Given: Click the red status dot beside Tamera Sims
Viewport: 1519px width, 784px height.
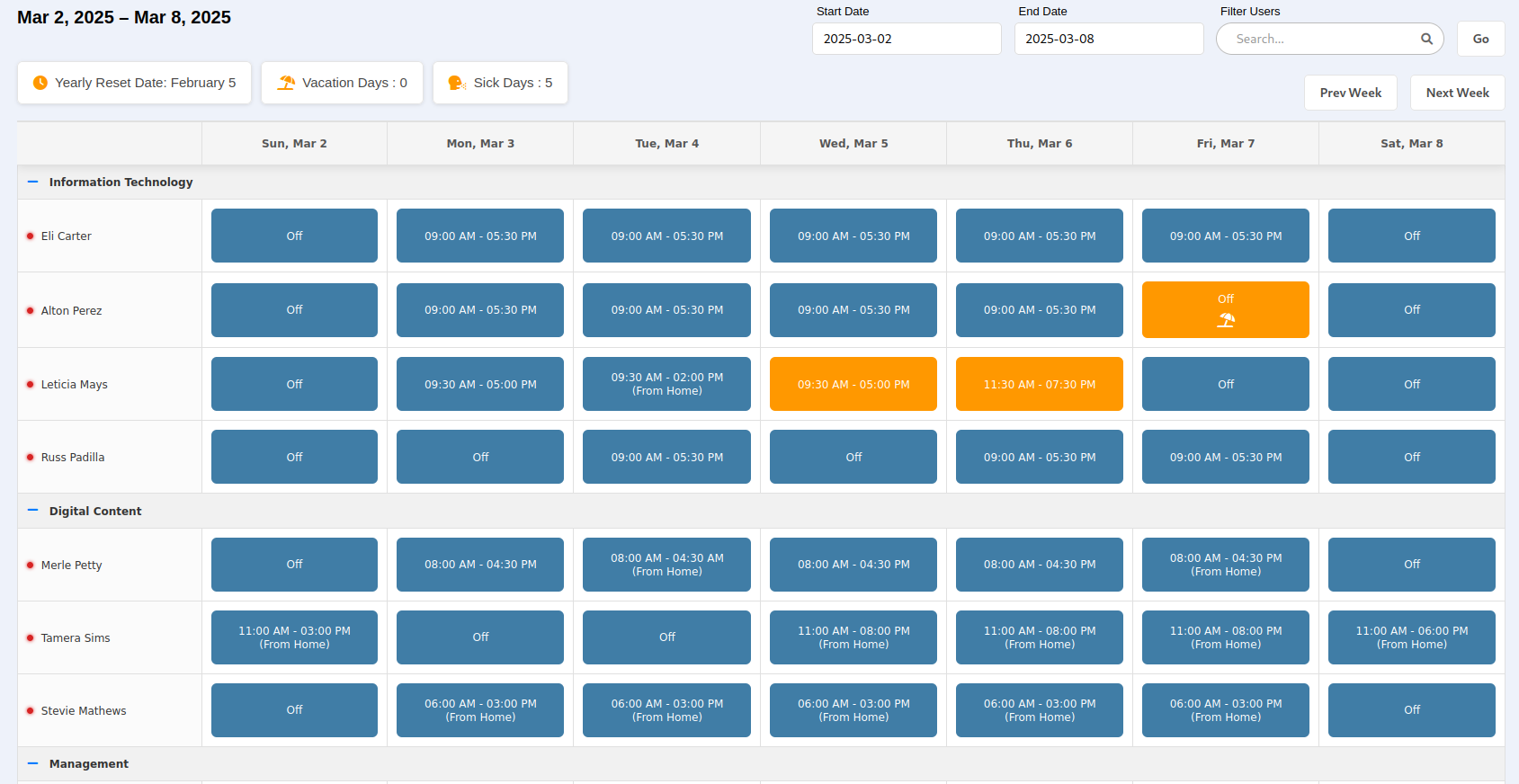Looking at the screenshot, I should (x=31, y=638).
